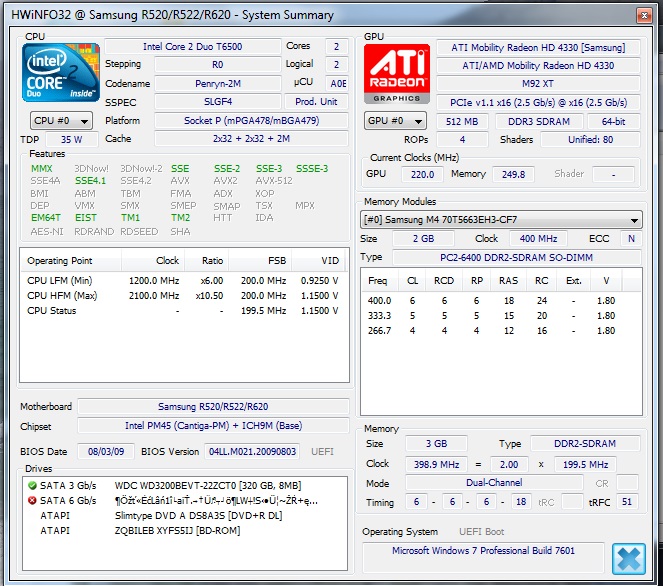
Task: Click the Unified: 80 shaders field
Action: point(591,140)
